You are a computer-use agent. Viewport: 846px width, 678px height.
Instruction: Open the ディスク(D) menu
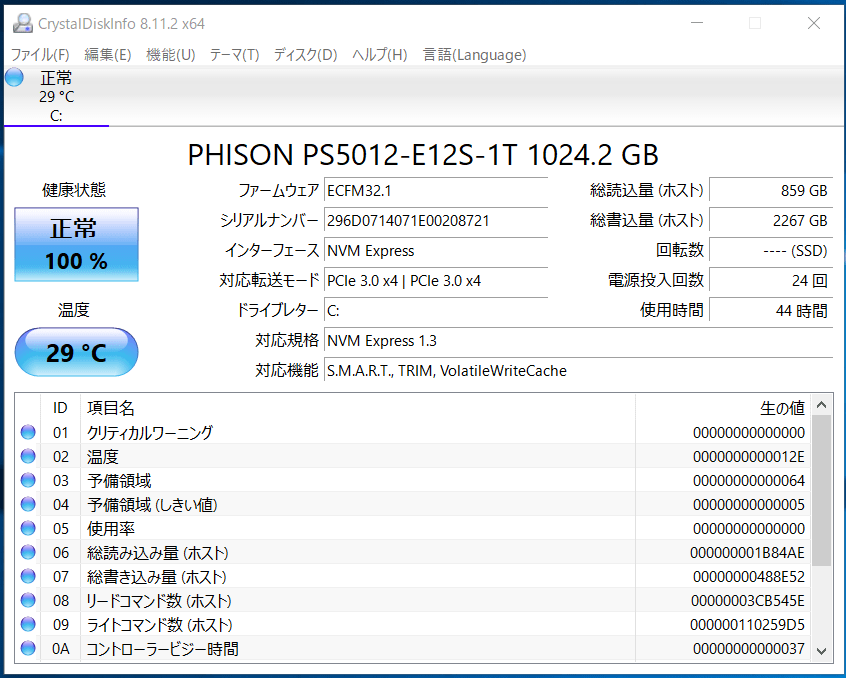pyautogui.click(x=305, y=54)
